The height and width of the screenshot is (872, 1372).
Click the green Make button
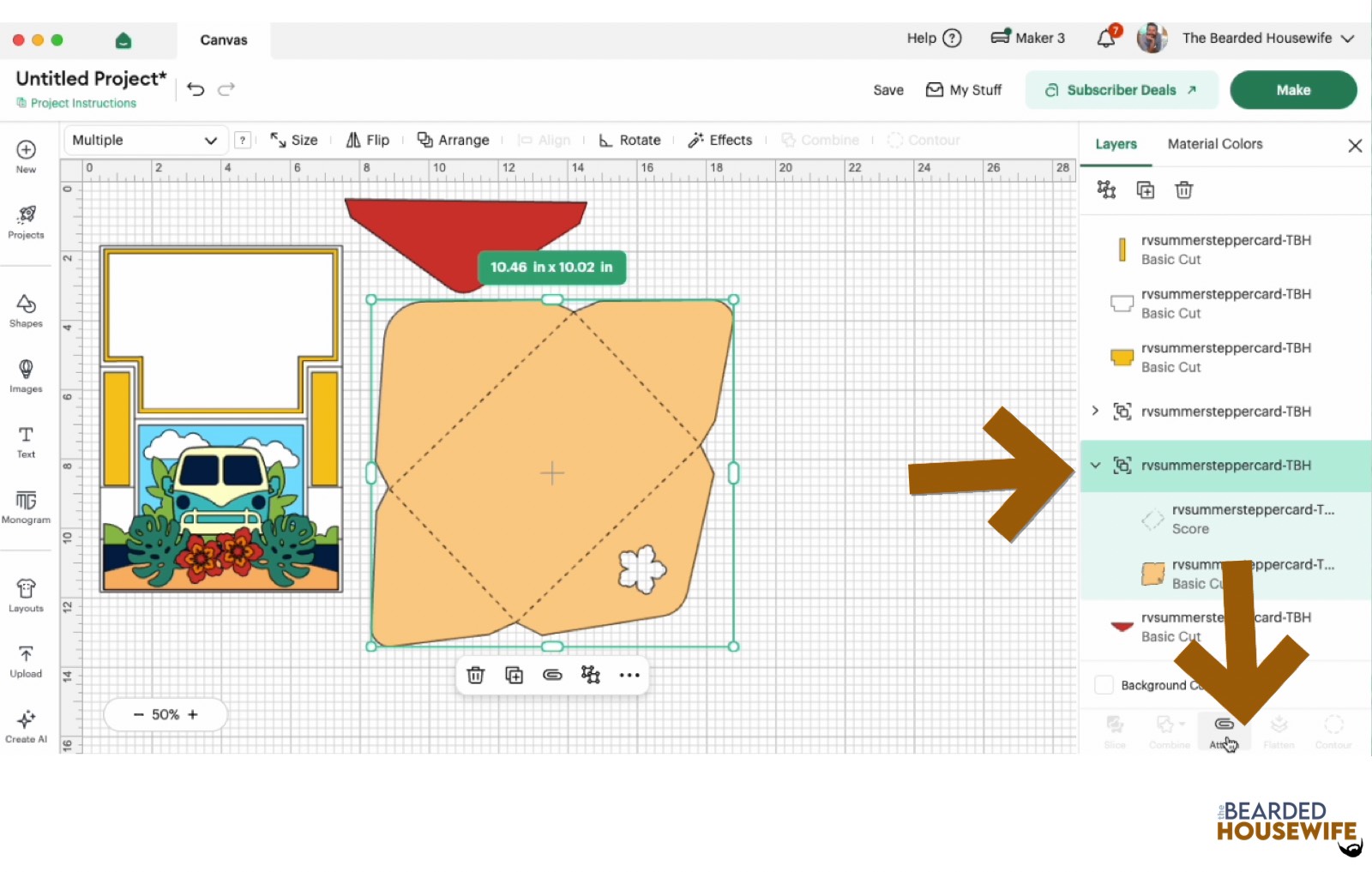click(x=1293, y=90)
